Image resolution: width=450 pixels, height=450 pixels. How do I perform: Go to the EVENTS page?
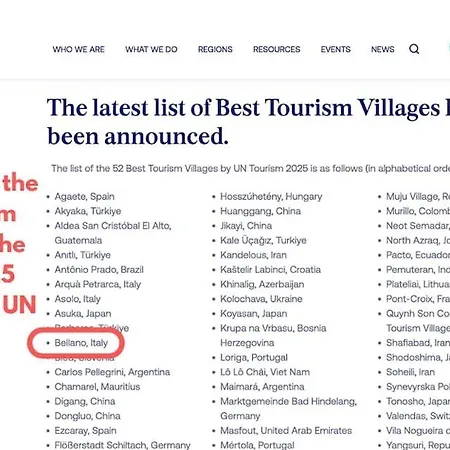coord(336,49)
